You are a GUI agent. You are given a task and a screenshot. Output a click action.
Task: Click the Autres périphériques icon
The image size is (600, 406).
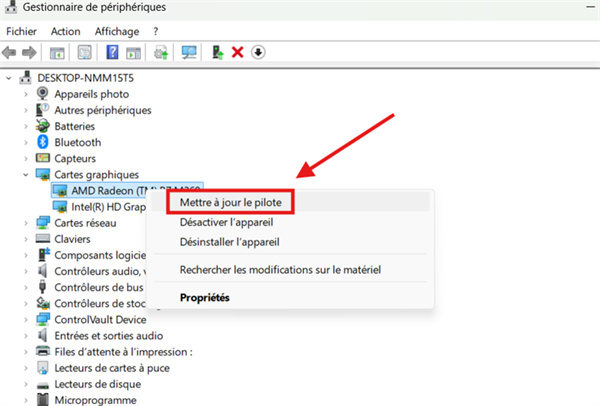click(x=42, y=110)
